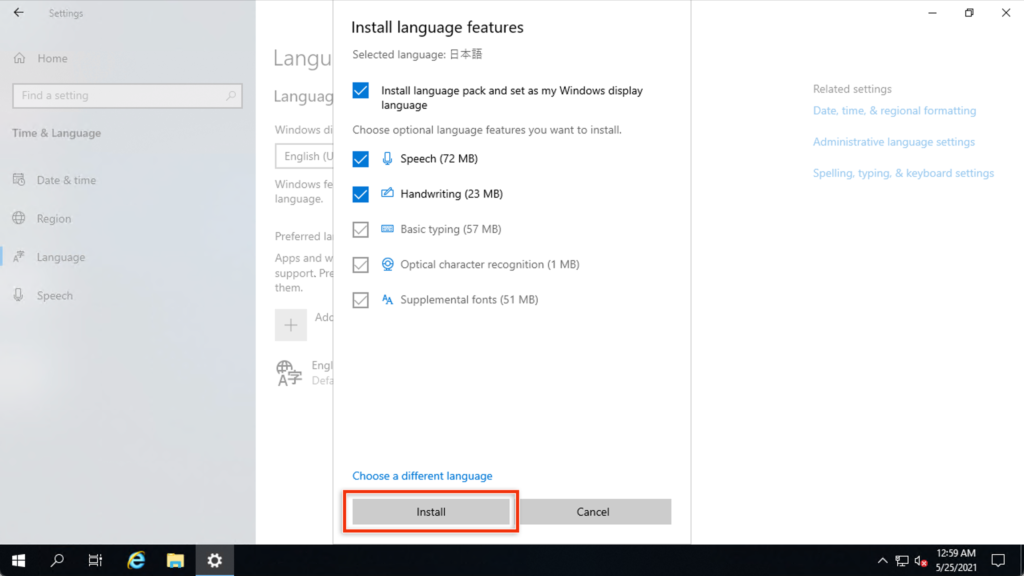Select Speech settings in sidebar
This screenshot has width=1024, height=576.
click(55, 295)
